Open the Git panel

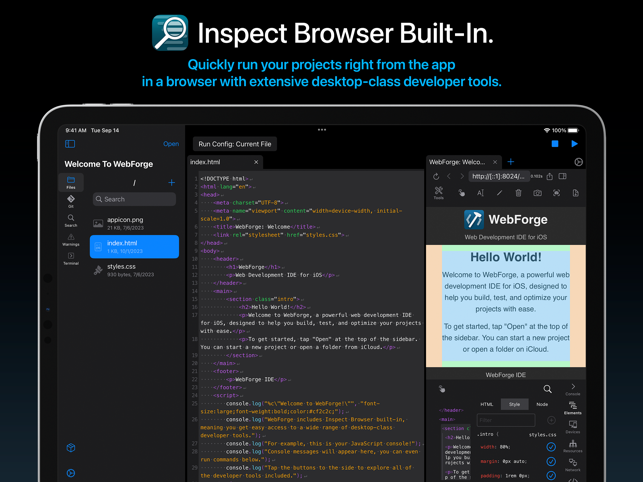(x=71, y=201)
